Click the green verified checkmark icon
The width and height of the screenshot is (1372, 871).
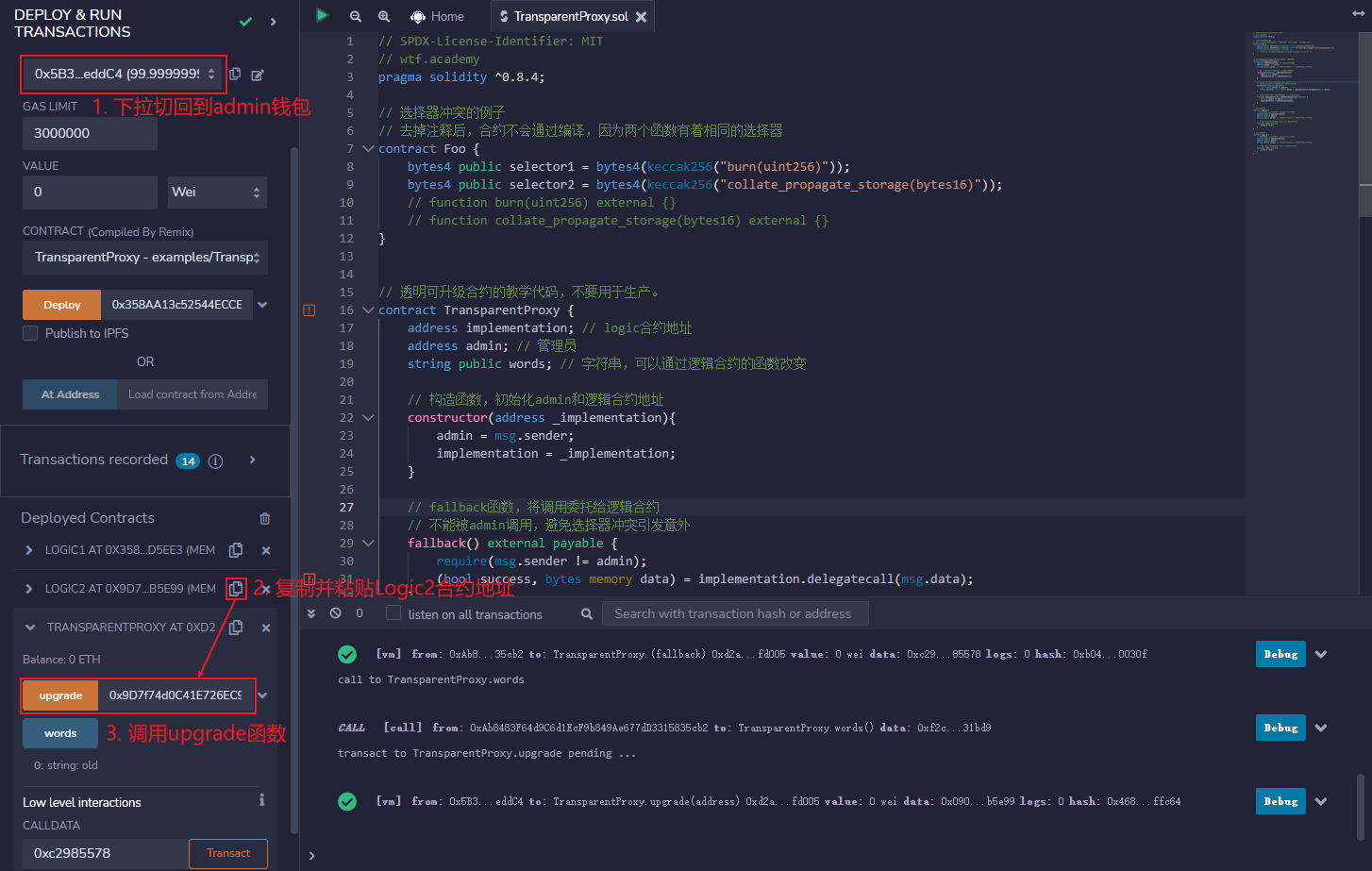[245, 22]
